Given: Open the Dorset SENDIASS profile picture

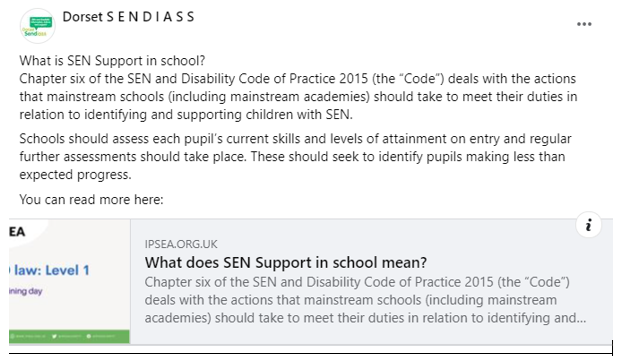Looking at the screenshot, I should [37, 26].
